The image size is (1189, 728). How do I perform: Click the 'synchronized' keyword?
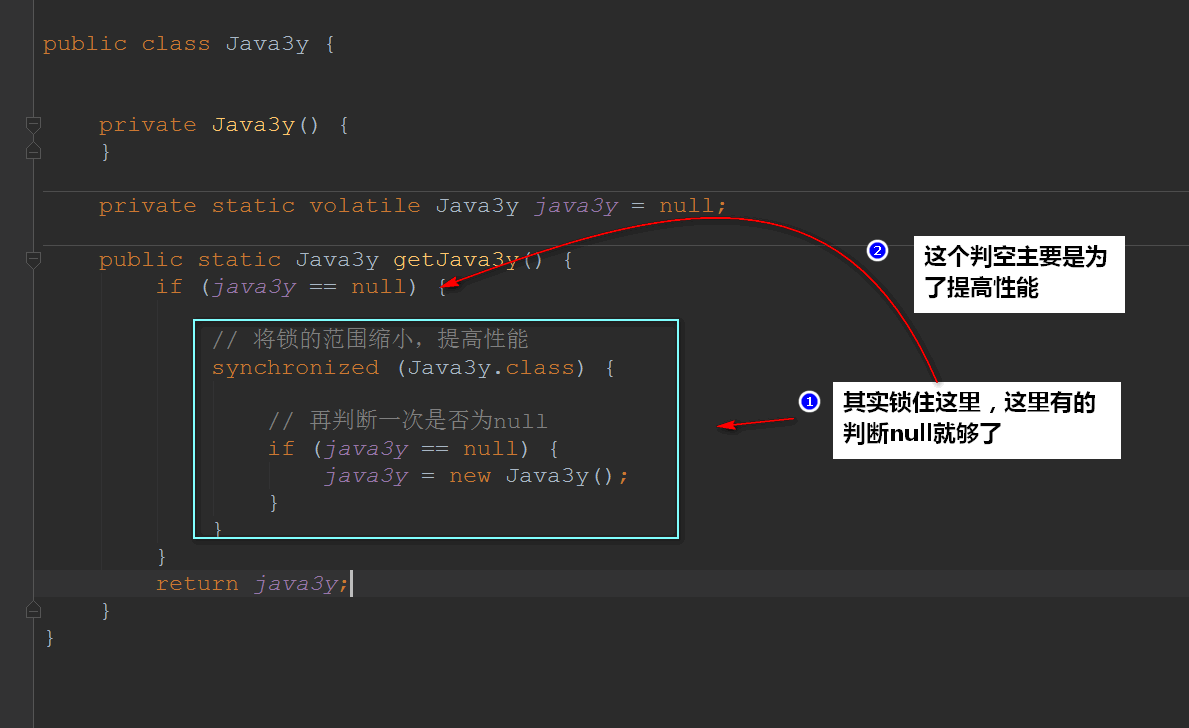pos(295,368)
